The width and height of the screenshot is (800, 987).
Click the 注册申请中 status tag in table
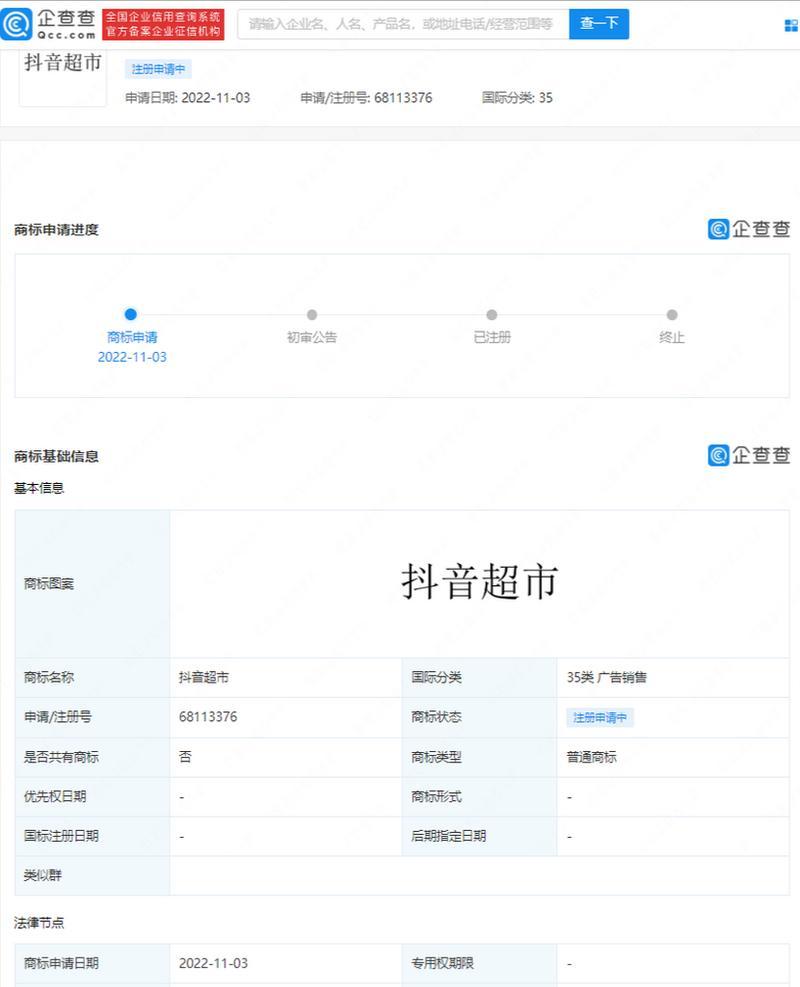click(600, 717)
